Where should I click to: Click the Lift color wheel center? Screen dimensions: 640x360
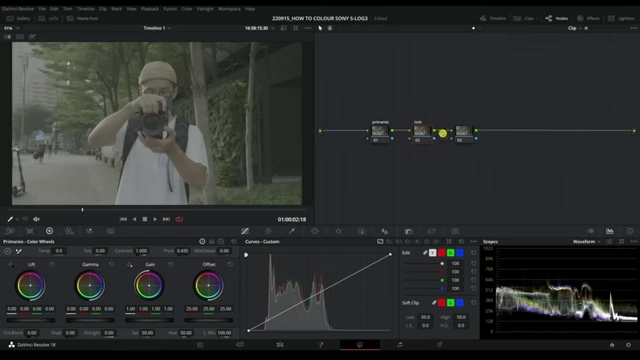coord(31,285)
